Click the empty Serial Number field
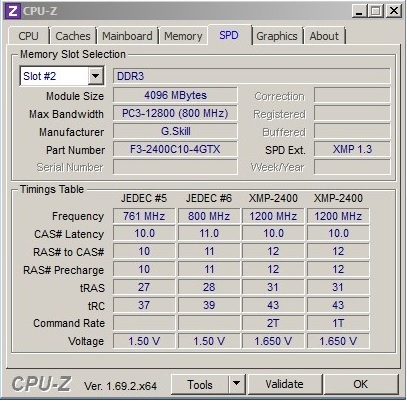This screenshot has width=407, height=401. 175,167
